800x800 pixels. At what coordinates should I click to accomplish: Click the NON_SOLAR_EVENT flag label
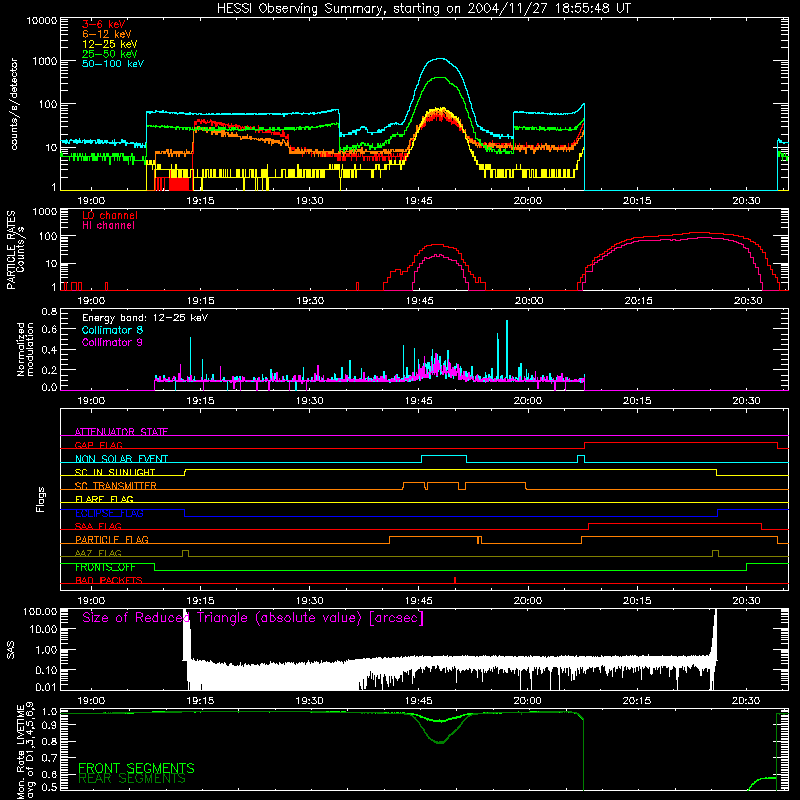[x=121, y=459]
